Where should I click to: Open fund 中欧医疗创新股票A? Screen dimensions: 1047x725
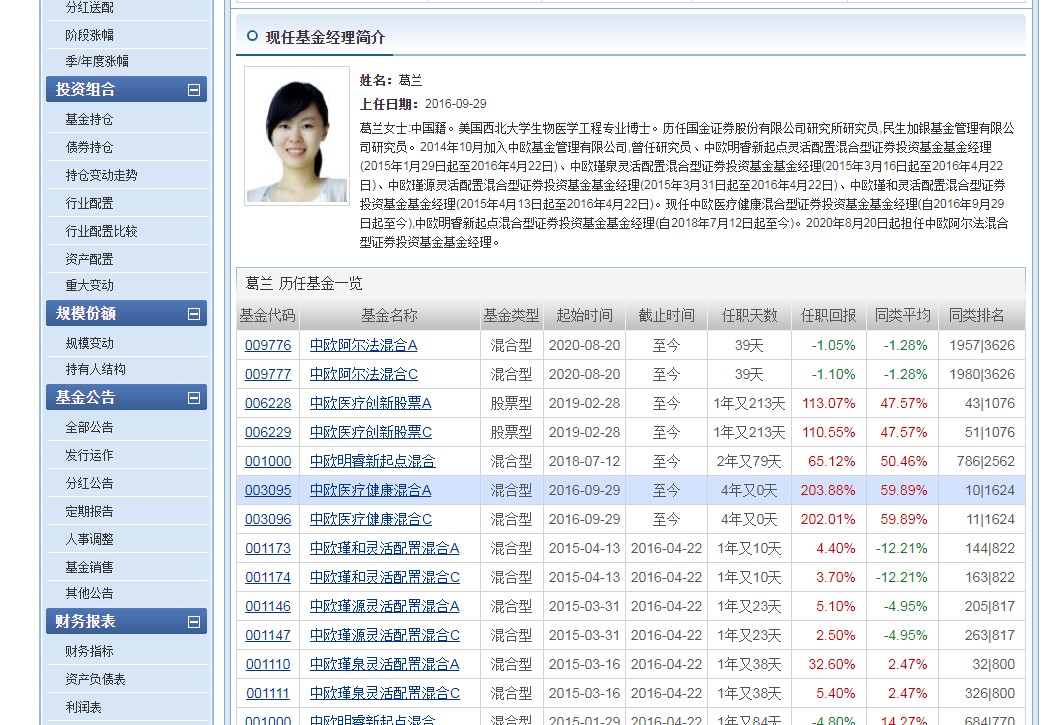pyautogui.click(x=371, y=404)
